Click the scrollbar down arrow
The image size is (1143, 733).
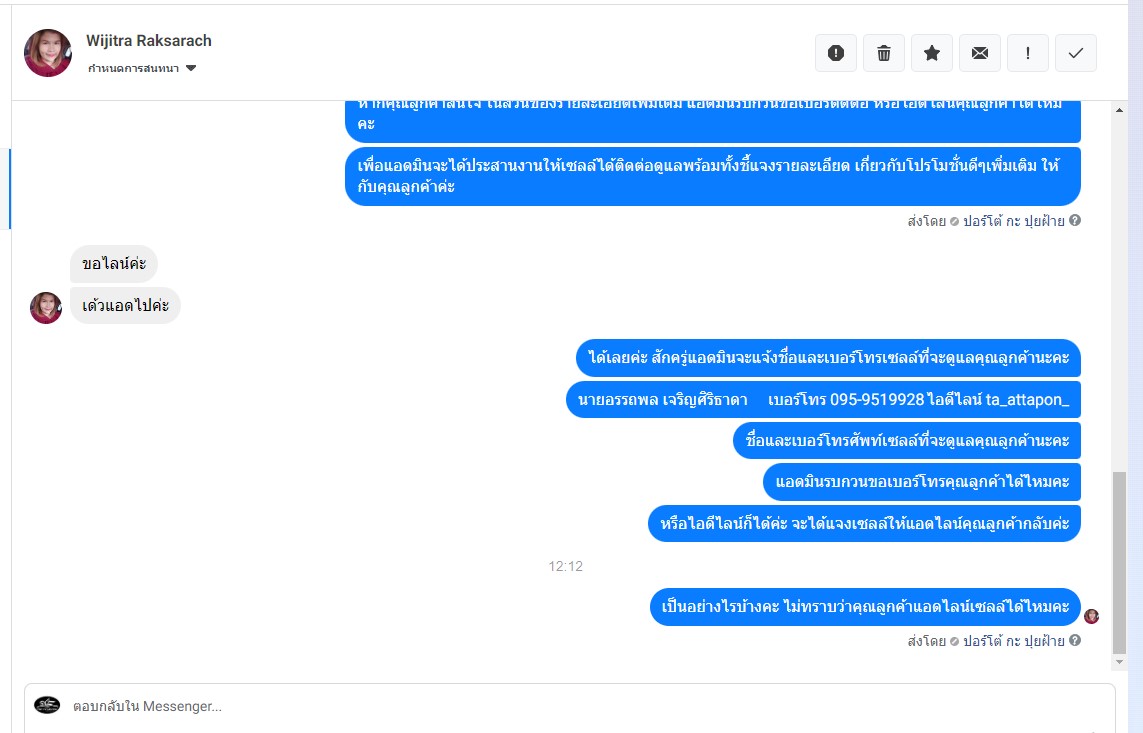tap(1120, 662)
